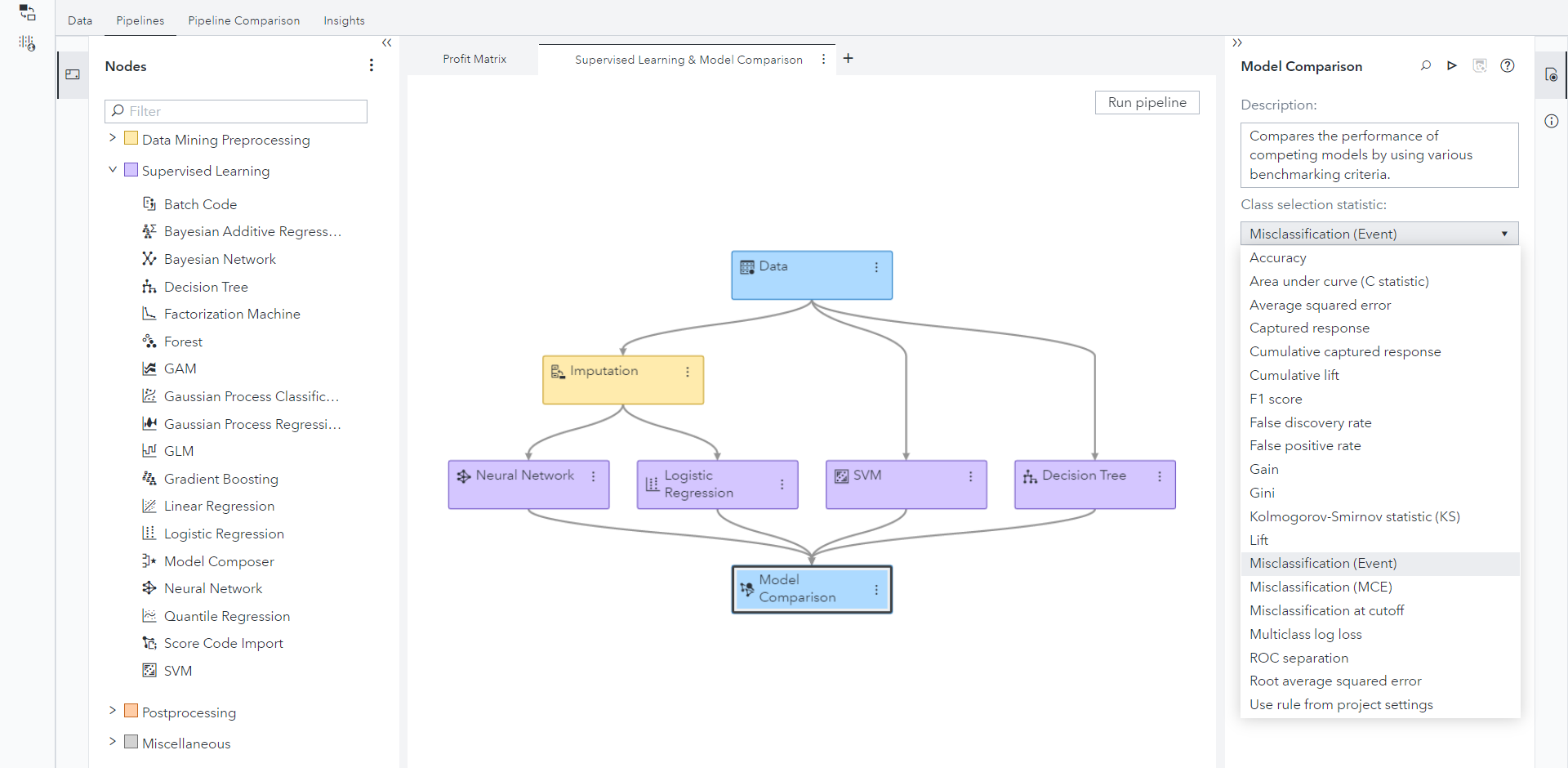Click the data settings icon in top-left sidebar

(27, 43)
